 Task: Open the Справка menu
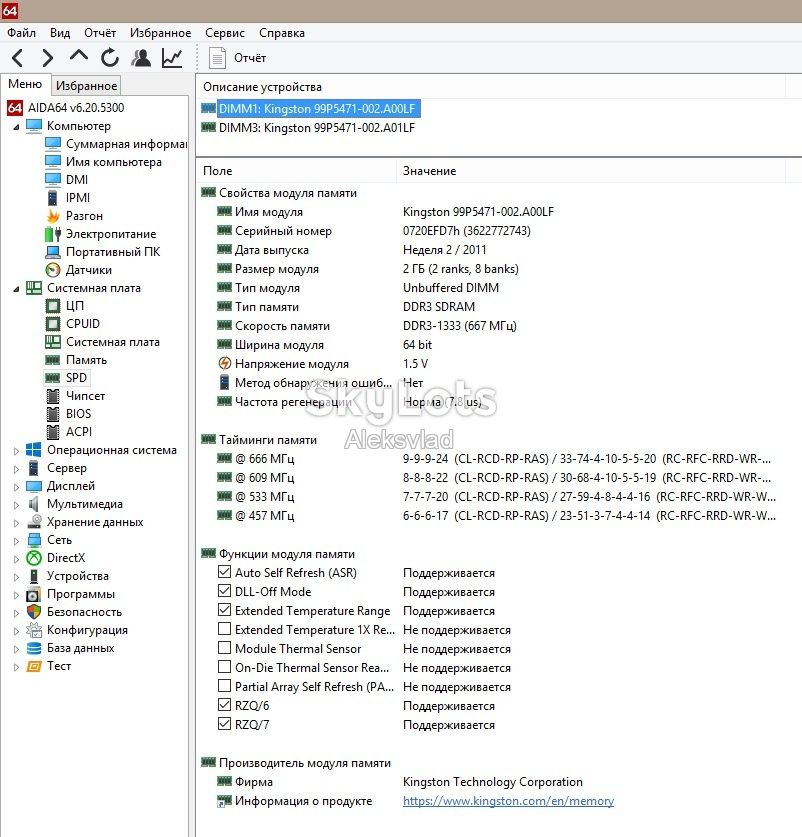click(282, 33)
